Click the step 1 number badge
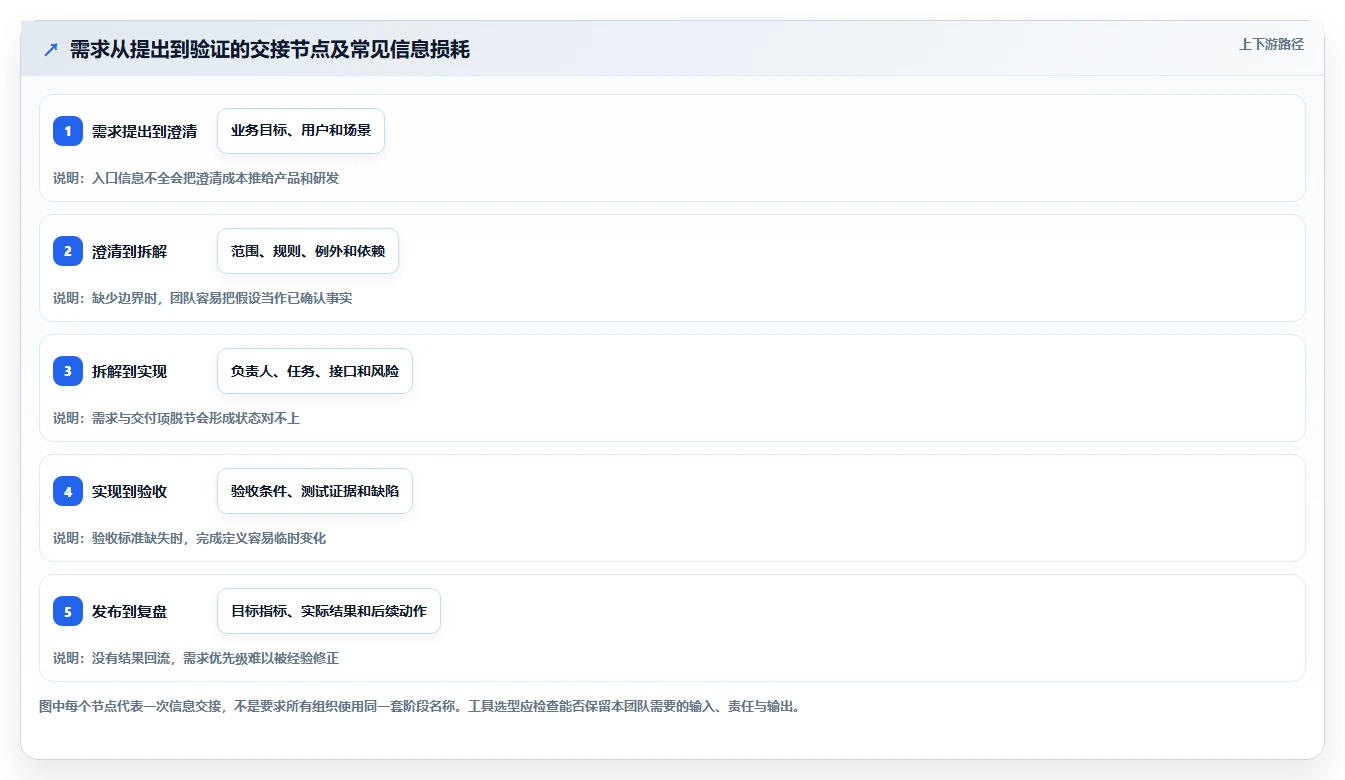Screen dimensions: 1345x780 (x=68, y=131)
